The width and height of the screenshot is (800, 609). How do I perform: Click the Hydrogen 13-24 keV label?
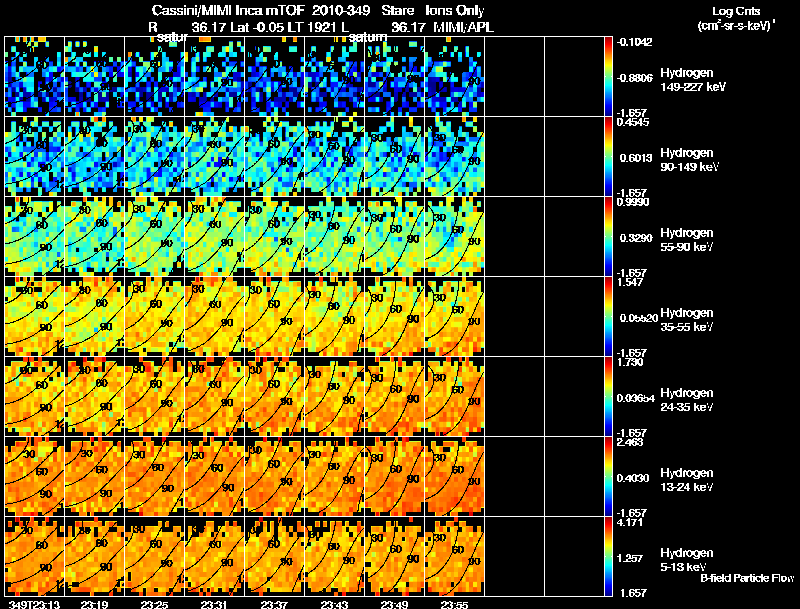coord(687,480)
